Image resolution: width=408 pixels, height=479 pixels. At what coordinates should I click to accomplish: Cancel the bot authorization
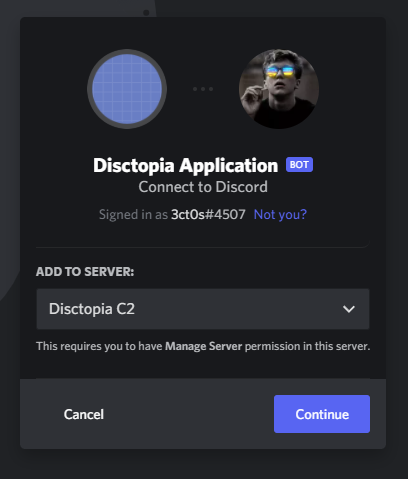point(84,414)
